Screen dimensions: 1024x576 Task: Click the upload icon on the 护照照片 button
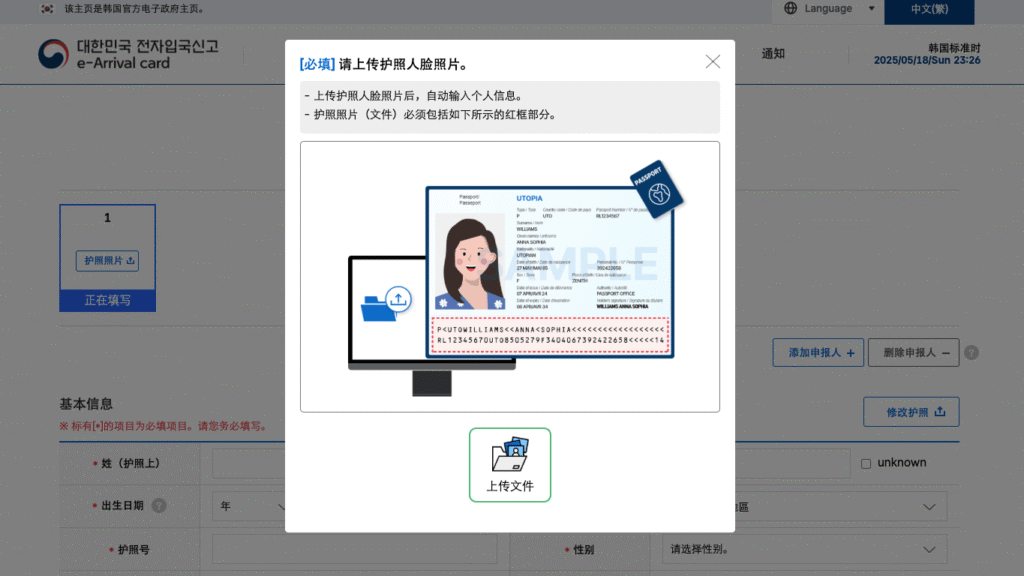click(133, 260)
